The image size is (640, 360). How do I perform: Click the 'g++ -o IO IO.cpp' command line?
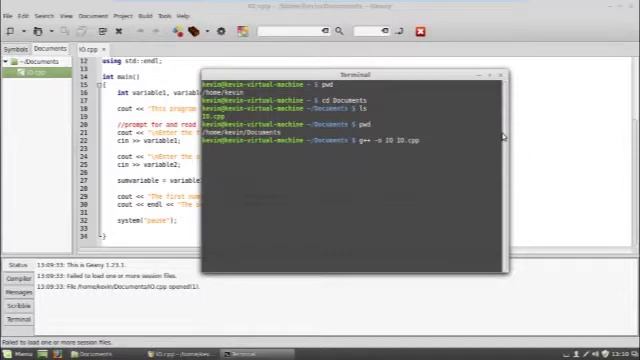389,140
